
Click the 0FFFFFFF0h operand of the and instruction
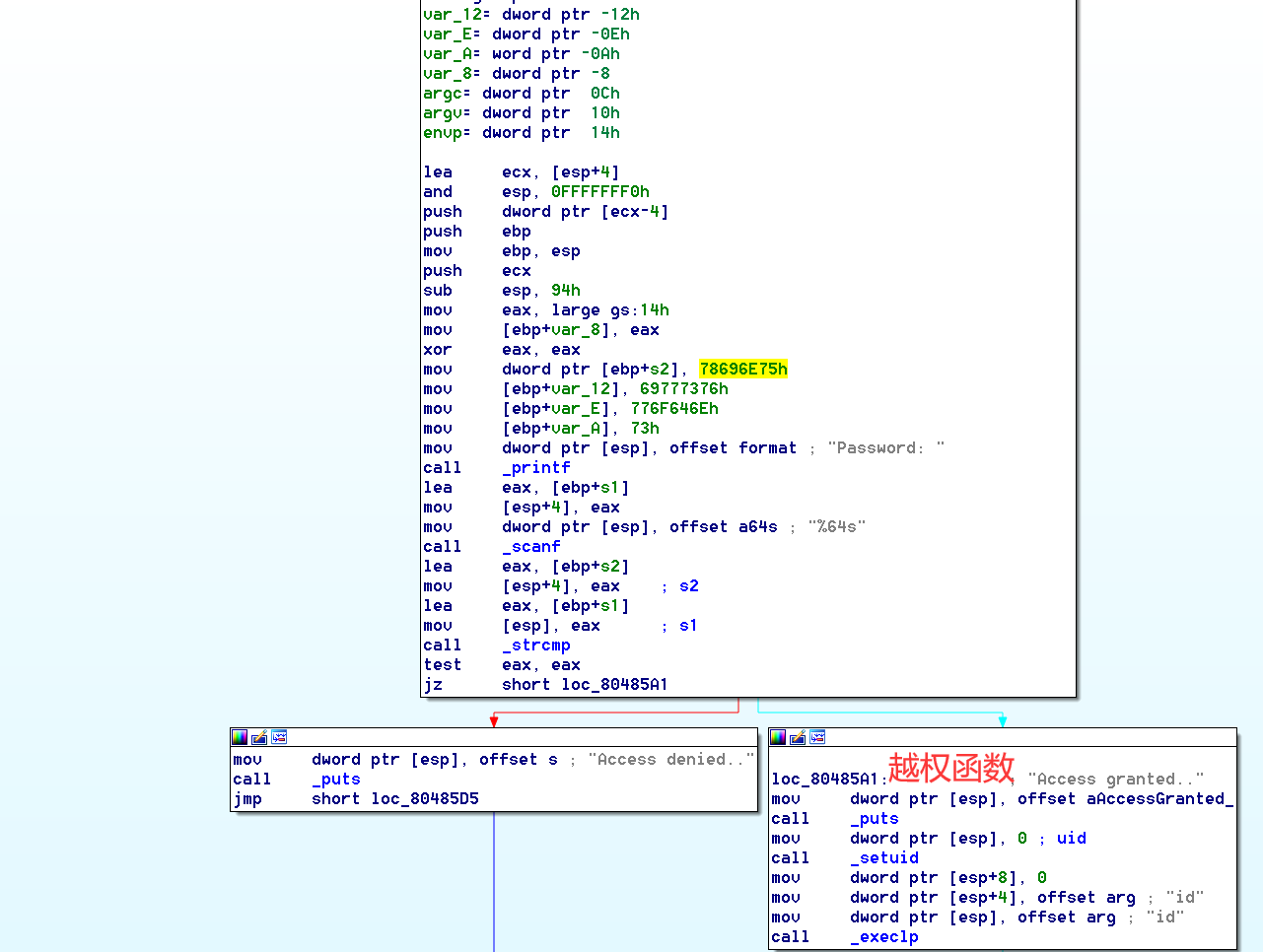(x=600, y=192)
